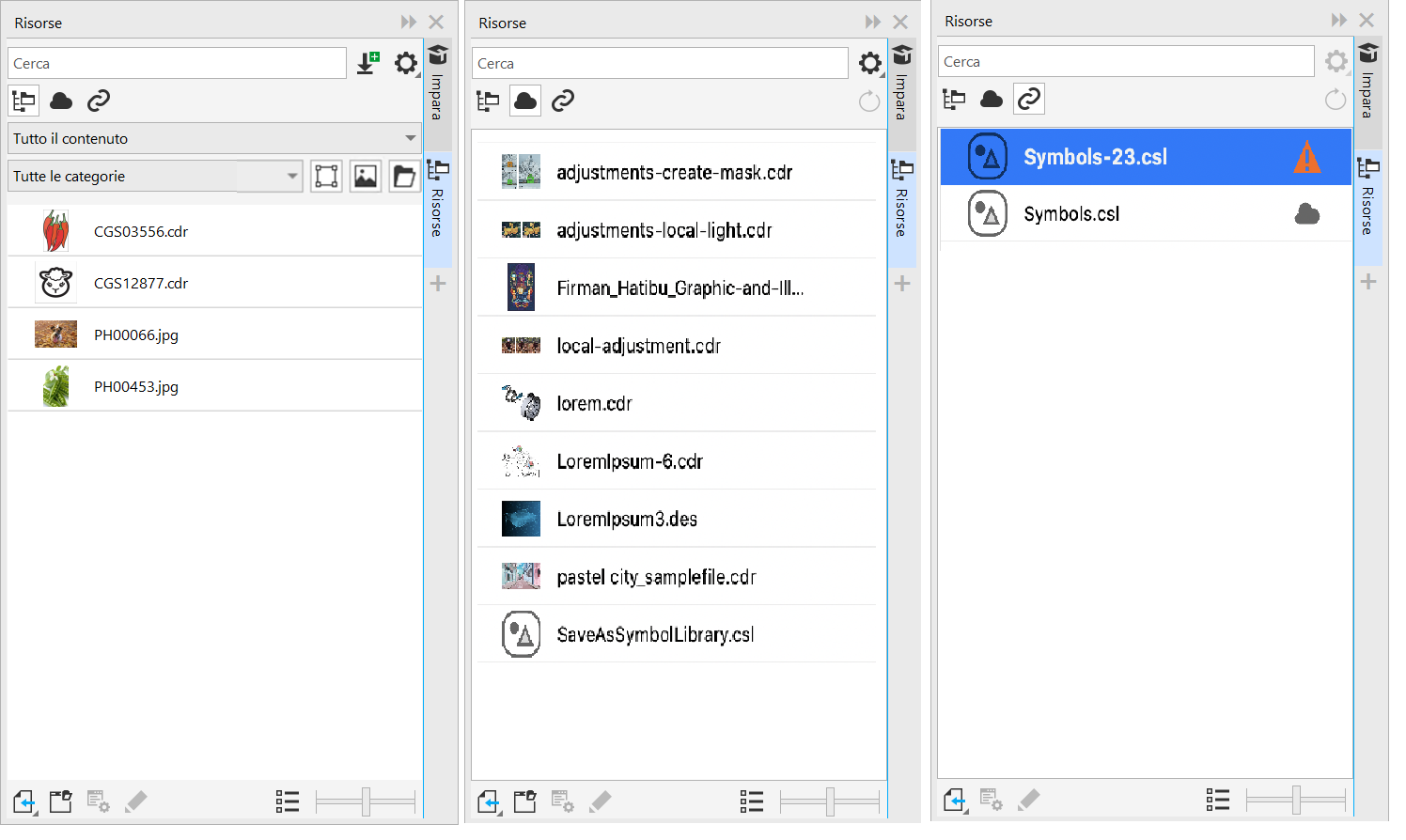Click the thumbnail size slider under the Symbols.csl list
This screenshot has width=1406, height=840.
1296,800
